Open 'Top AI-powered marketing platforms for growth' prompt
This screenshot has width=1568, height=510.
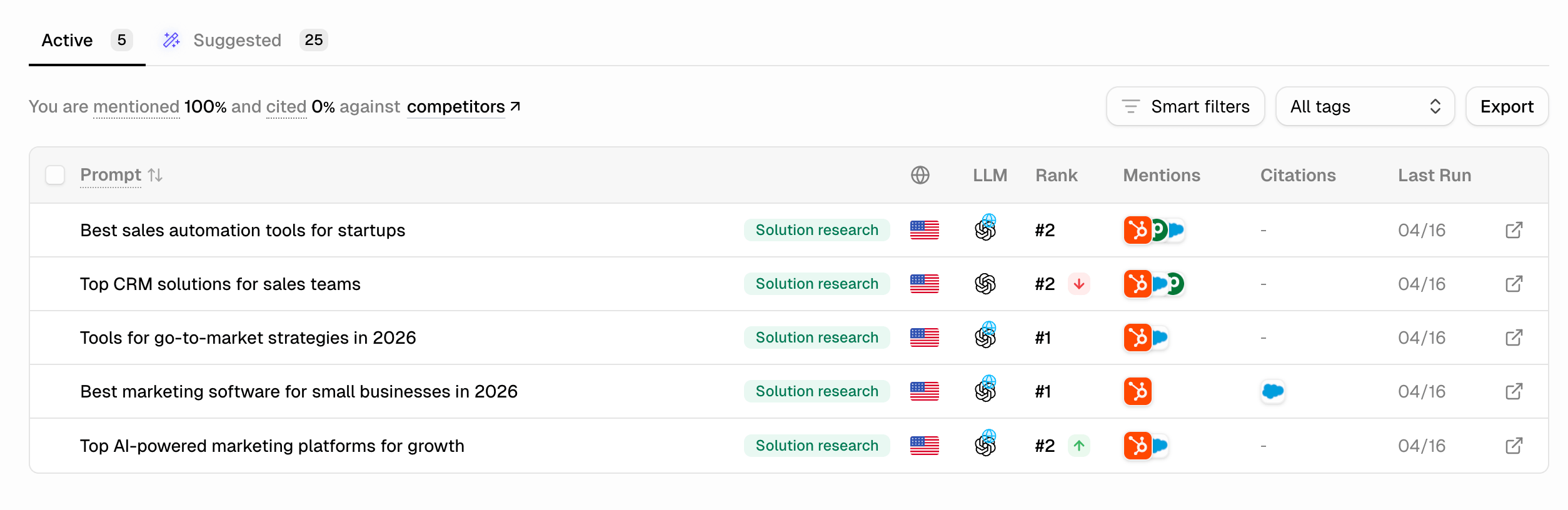272,446
